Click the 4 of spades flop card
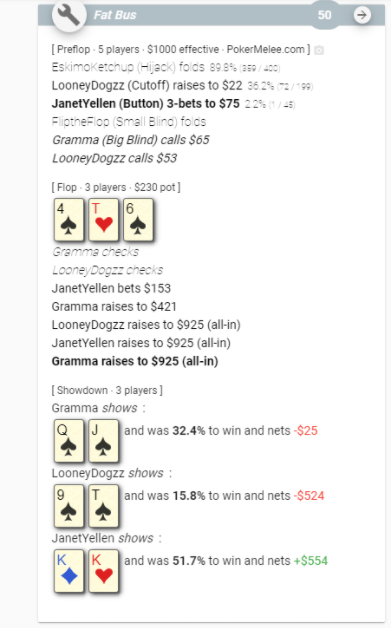391x628 pixels. click(x=69, y=219)
